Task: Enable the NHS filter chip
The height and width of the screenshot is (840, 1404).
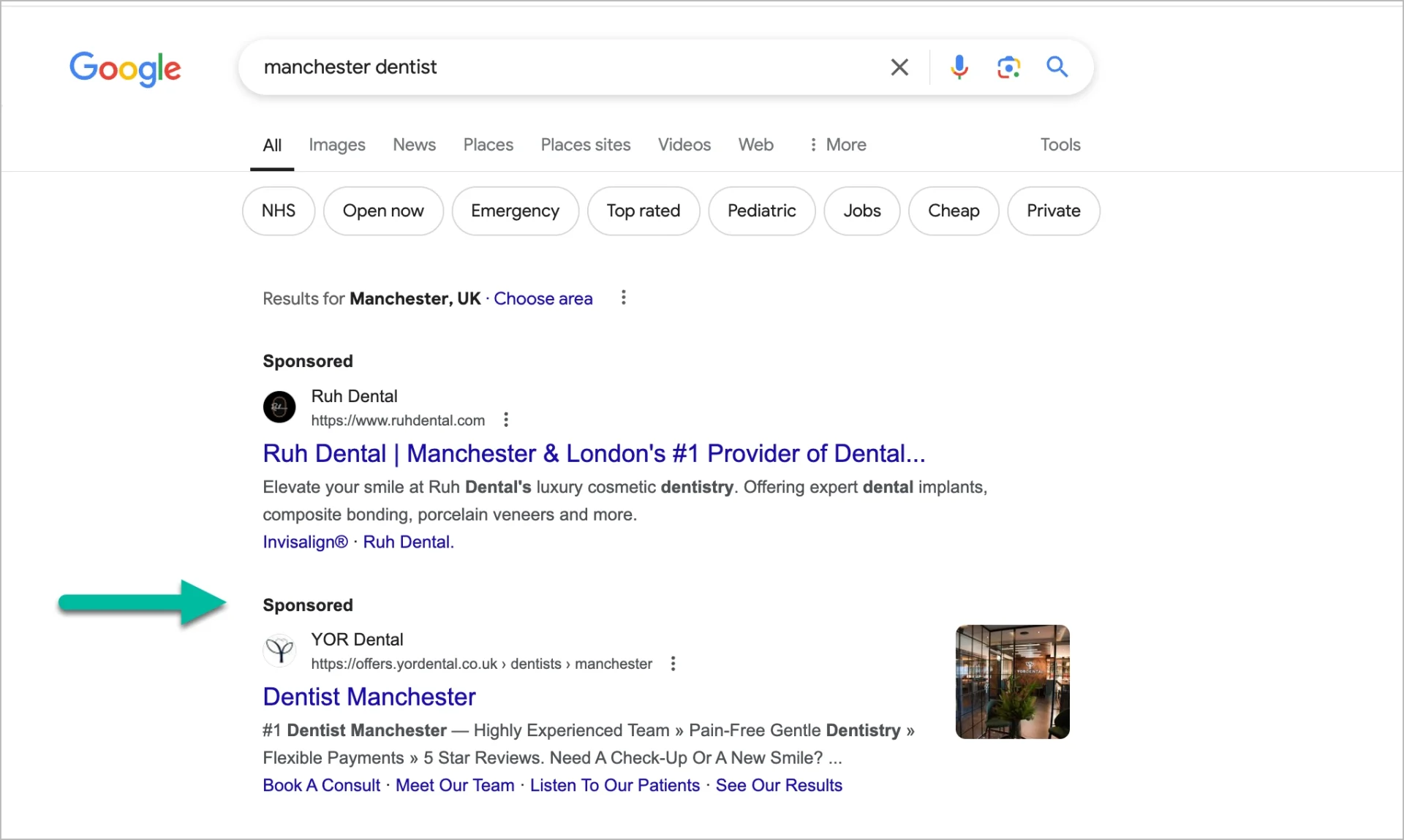Action: 278,211
